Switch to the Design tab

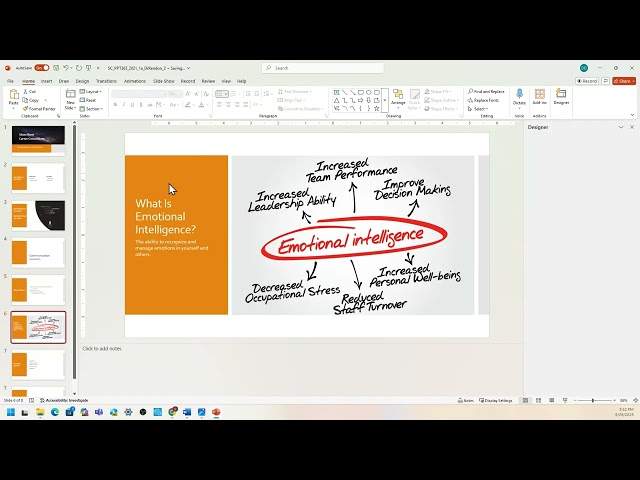coord(82,81)
